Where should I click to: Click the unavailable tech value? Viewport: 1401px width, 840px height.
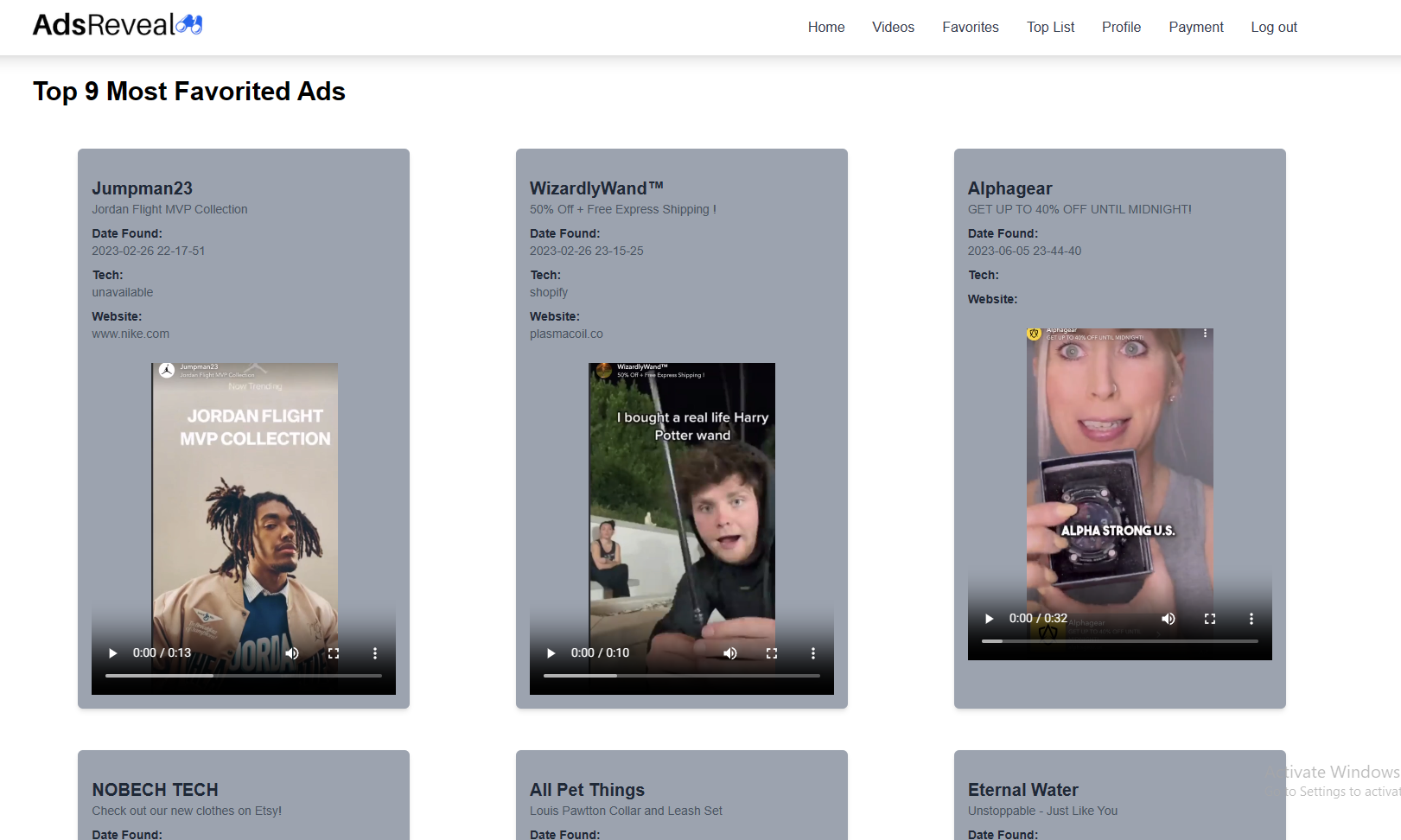(x=122, y=292)
